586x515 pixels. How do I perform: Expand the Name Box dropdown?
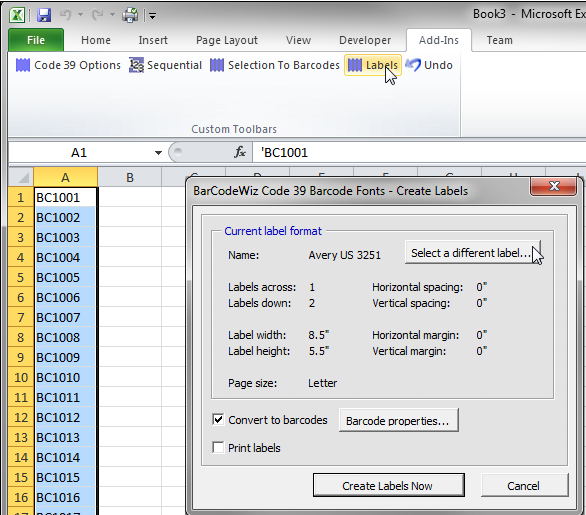click(158, 152)
